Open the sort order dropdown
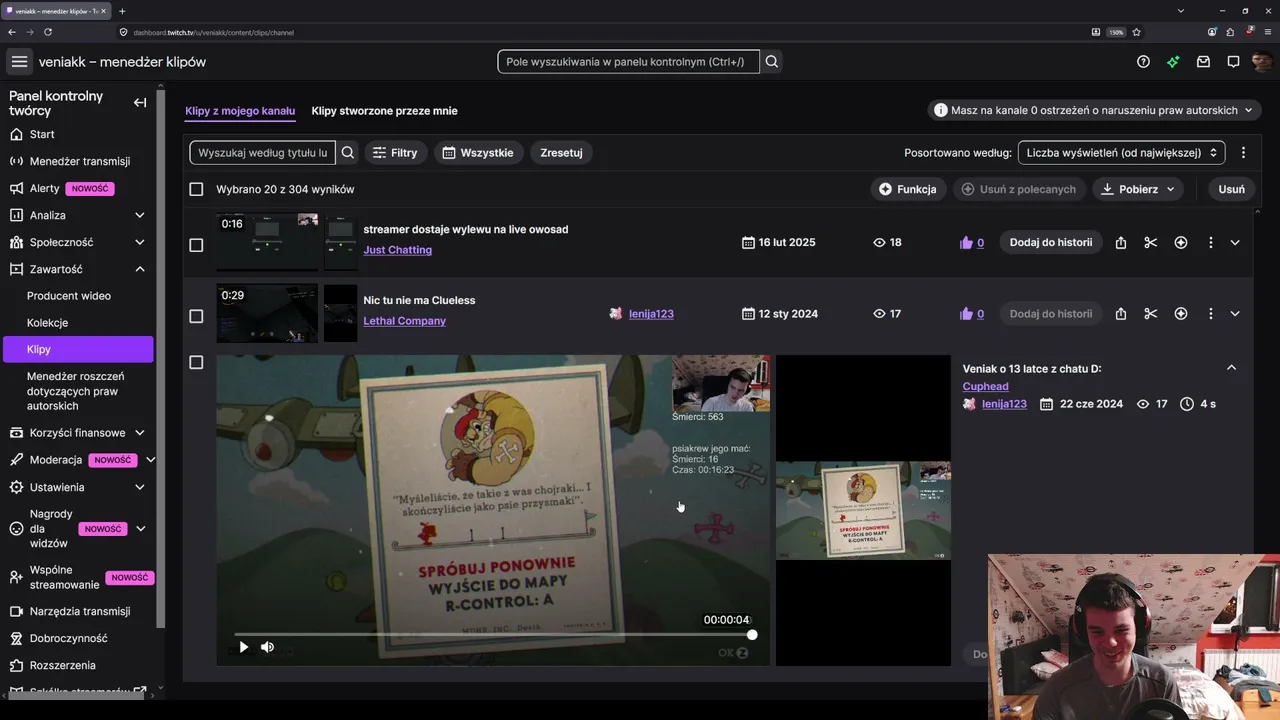1280x720 pixels. coord(1122,153)
